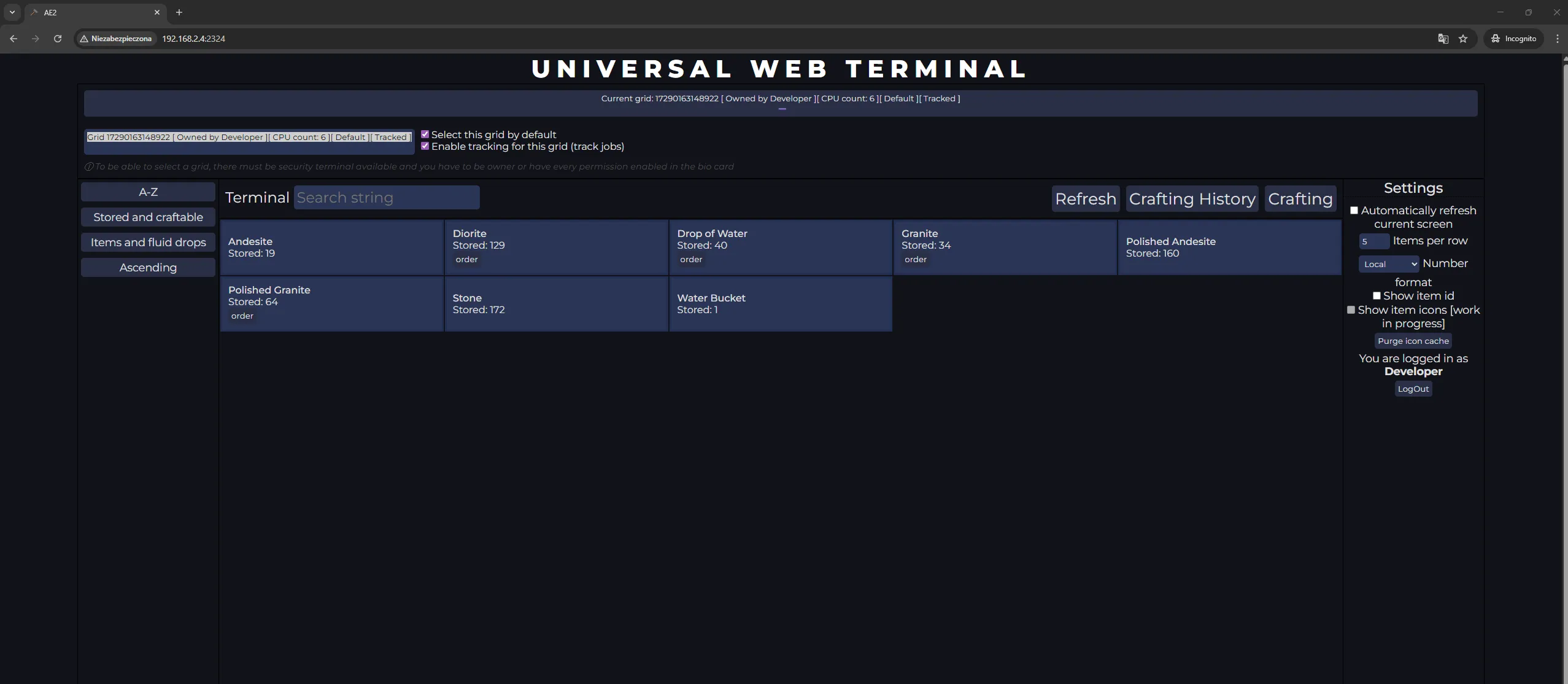Enable the Show item id checkbox
Image resolution: width=1568 pixels, height=684 pixels.
pyautogui.click(x=1378, y=295)
